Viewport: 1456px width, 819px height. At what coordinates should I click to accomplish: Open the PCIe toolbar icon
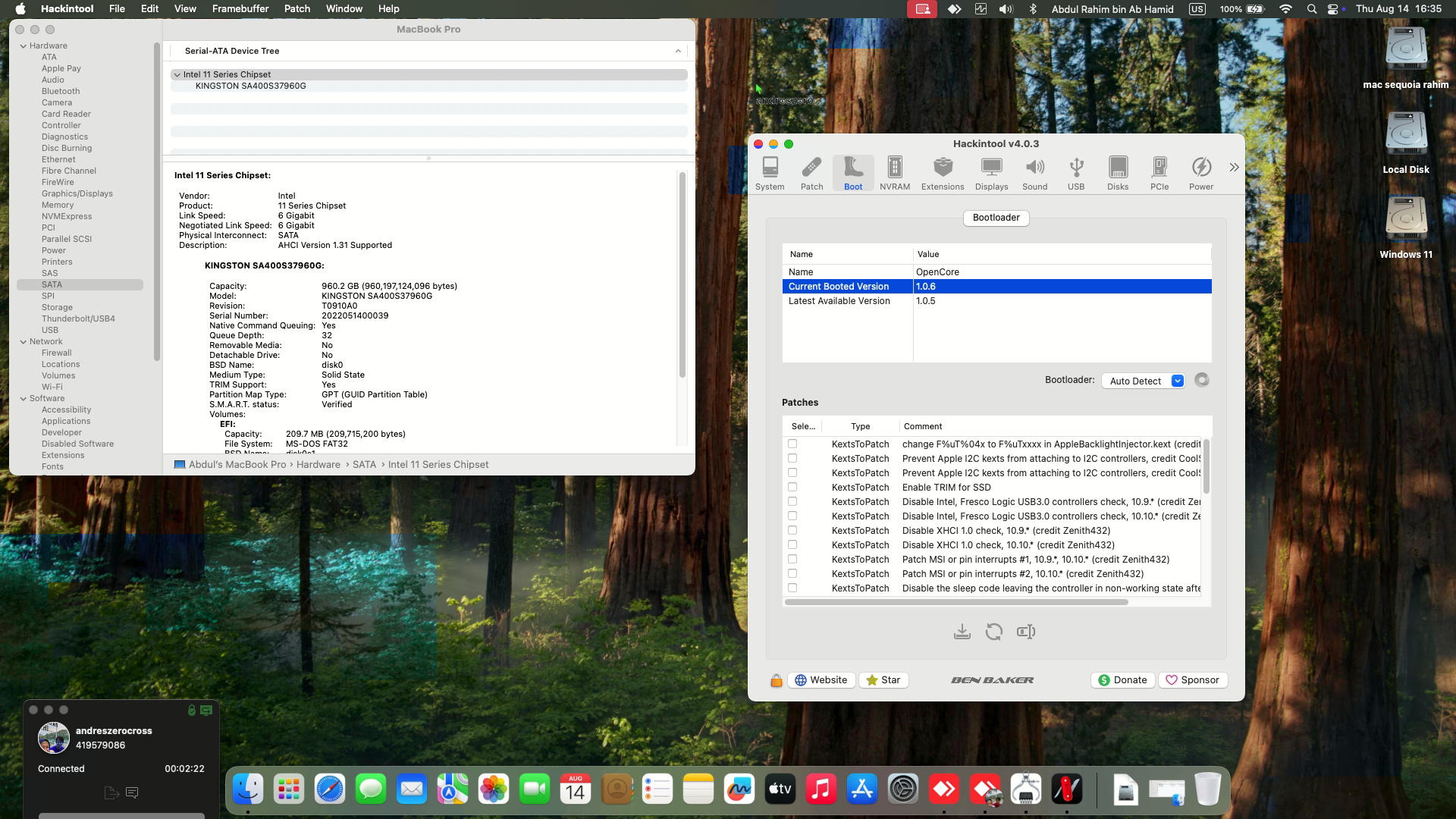(1159, 173)
